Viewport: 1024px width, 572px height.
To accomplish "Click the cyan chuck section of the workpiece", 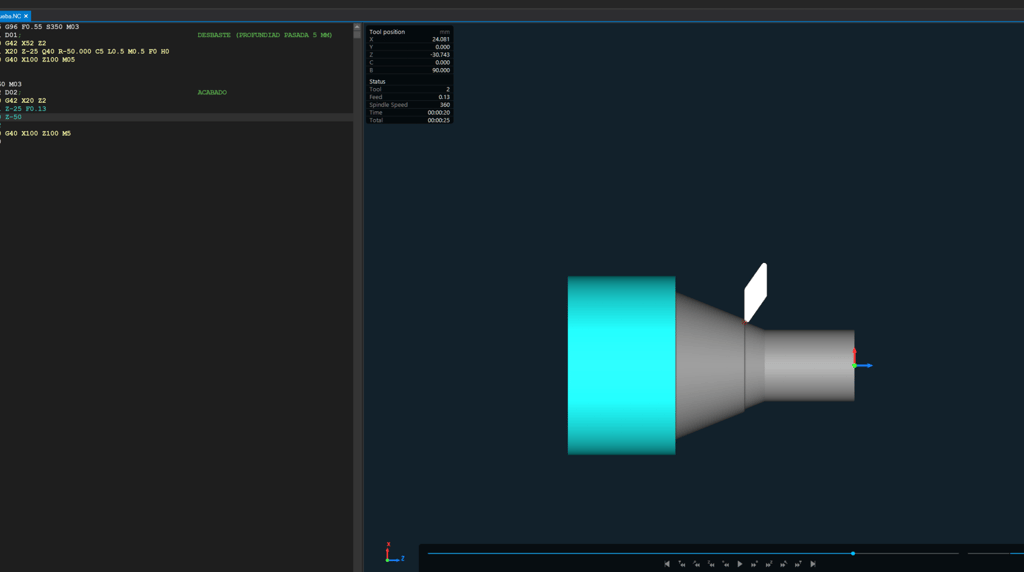I will tap(621, 365).
